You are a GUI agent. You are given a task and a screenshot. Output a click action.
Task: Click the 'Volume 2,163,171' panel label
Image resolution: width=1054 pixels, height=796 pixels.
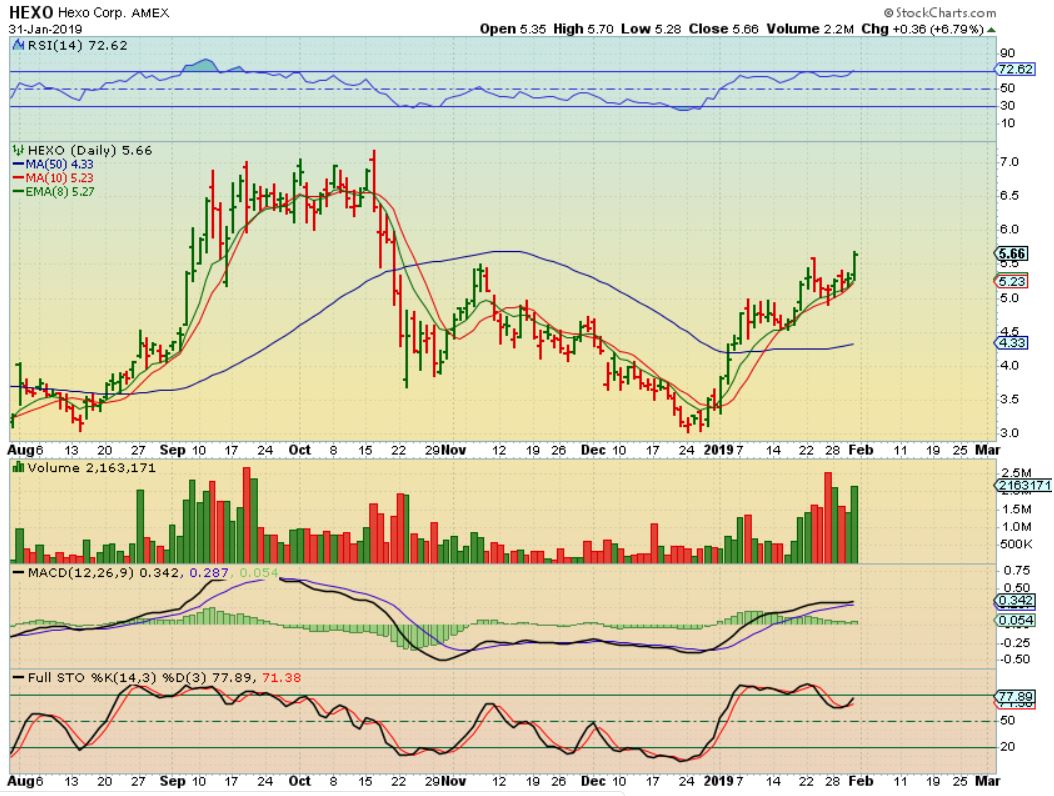[91, 467]
